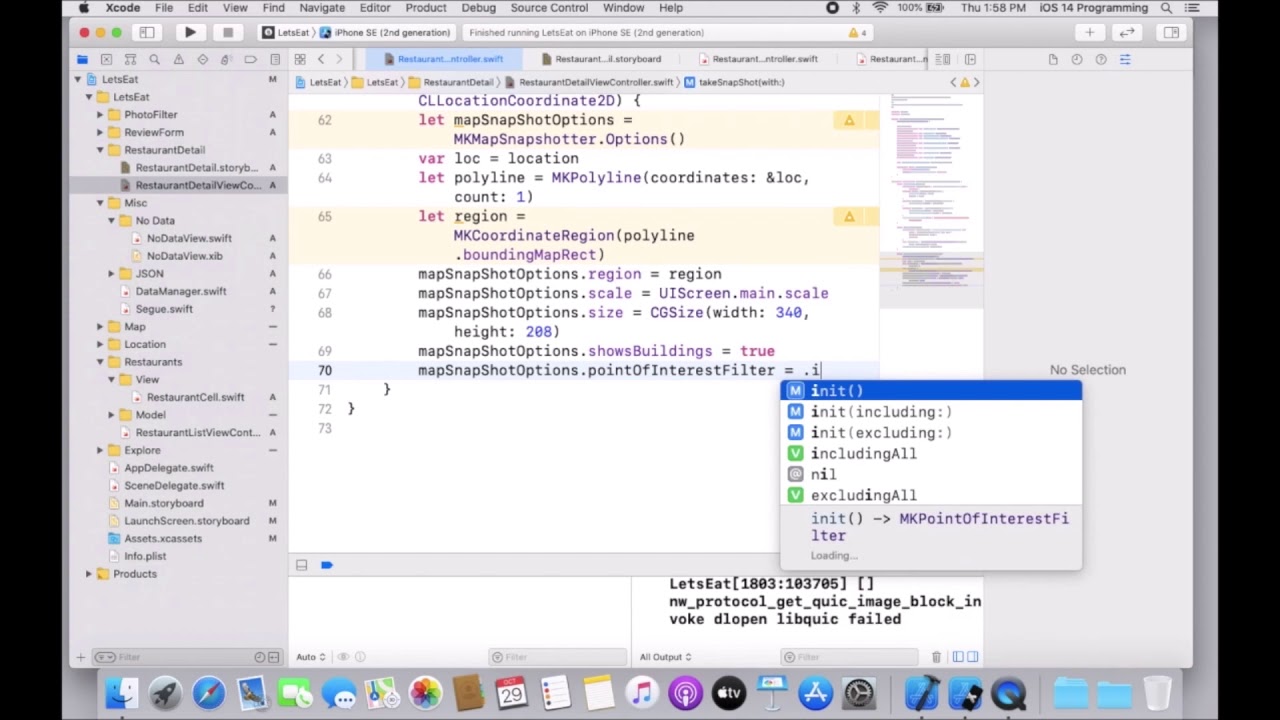This screenshot has width=1280, height=720.
Task: Show related items grid icon
Action: coord(300,59)
